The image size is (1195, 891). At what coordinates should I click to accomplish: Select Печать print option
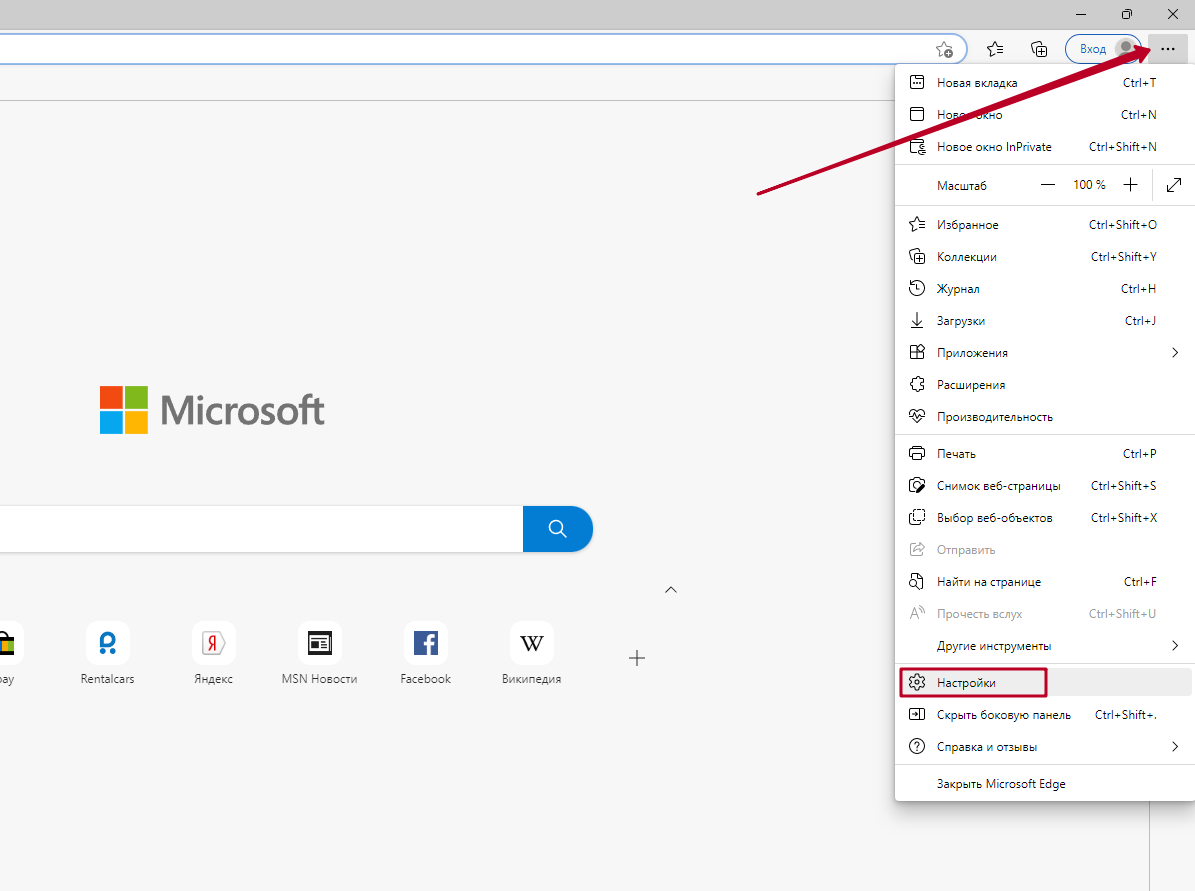pyautogui.click(x=1044, y=454)
